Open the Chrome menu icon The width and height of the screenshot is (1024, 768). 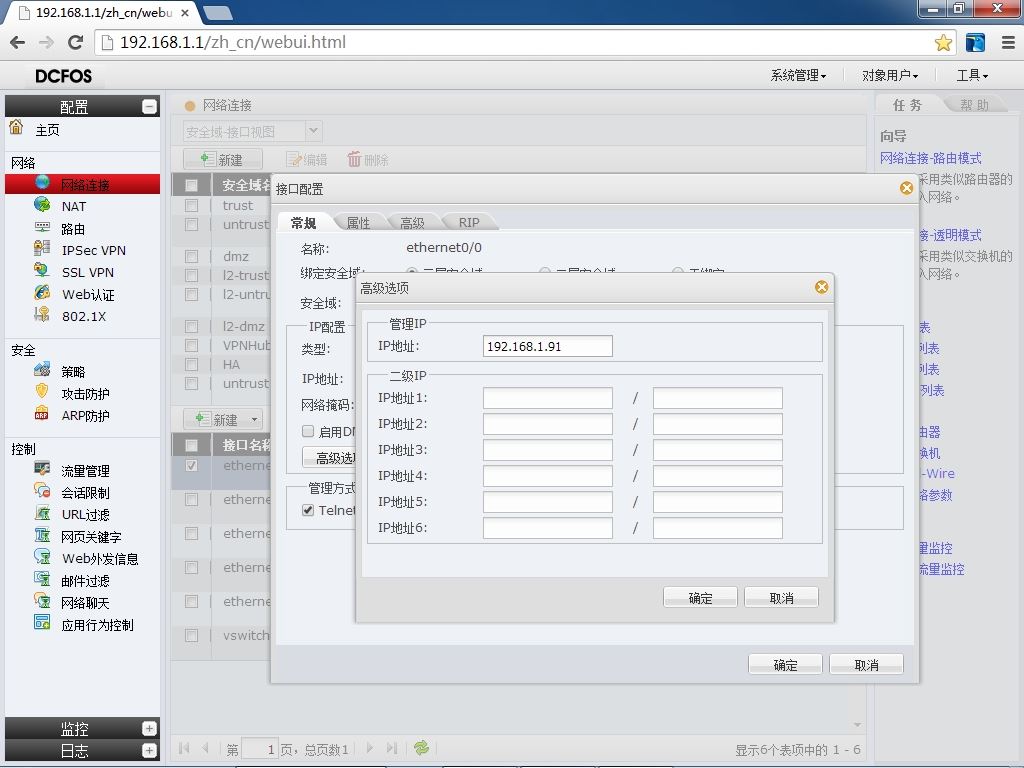click(1008, 43)
